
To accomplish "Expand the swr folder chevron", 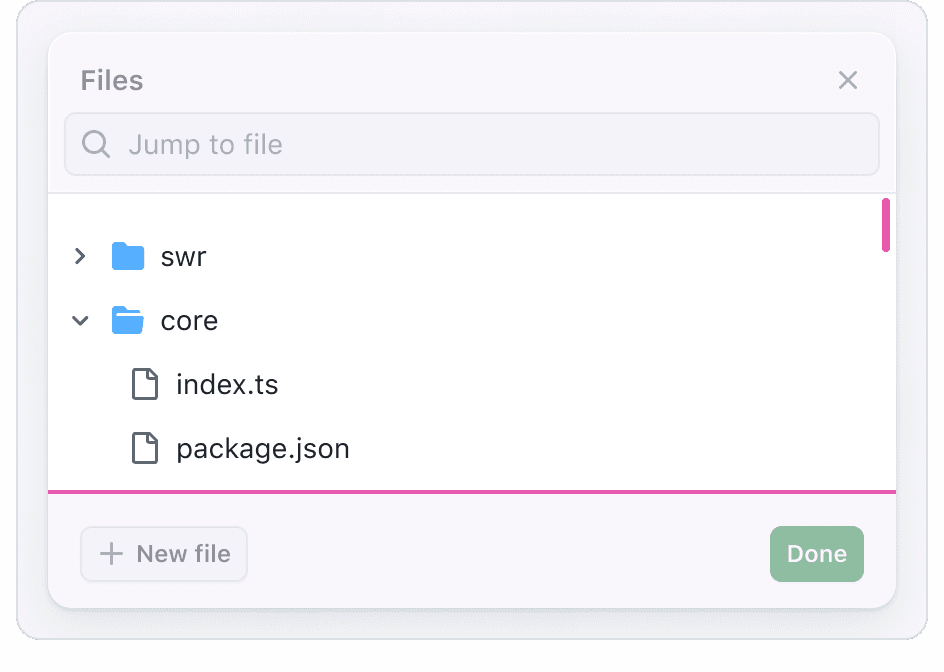I will click(81, 257).
